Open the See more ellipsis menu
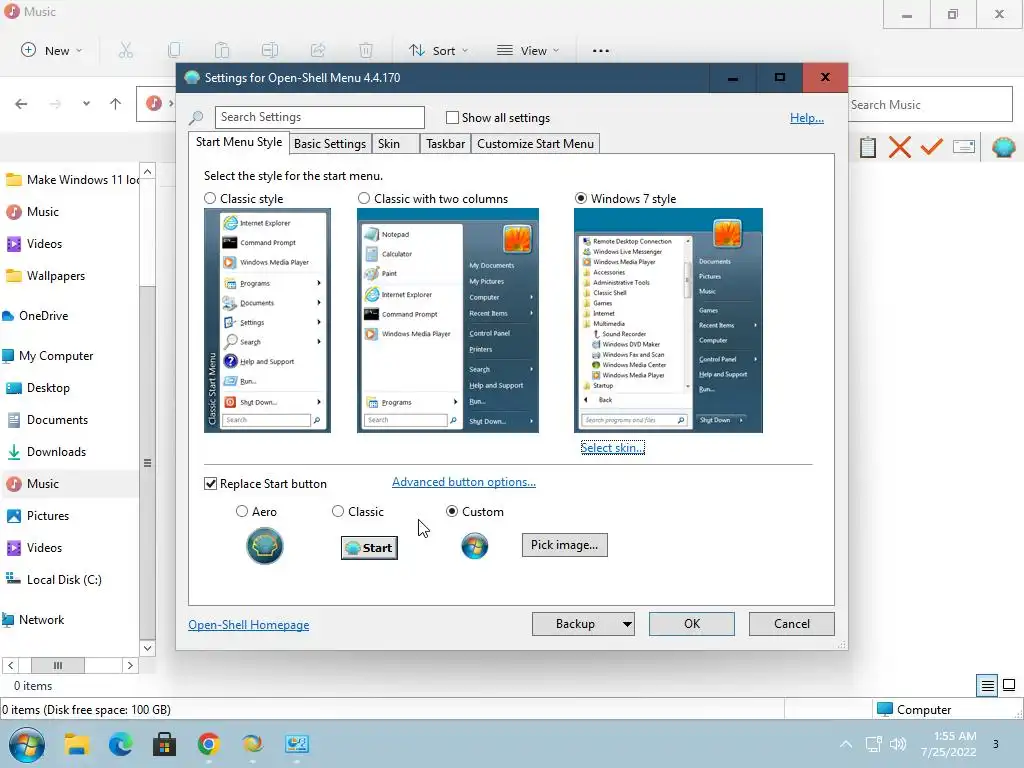Viewport: 1024px width, 768px height. point(601,50)
